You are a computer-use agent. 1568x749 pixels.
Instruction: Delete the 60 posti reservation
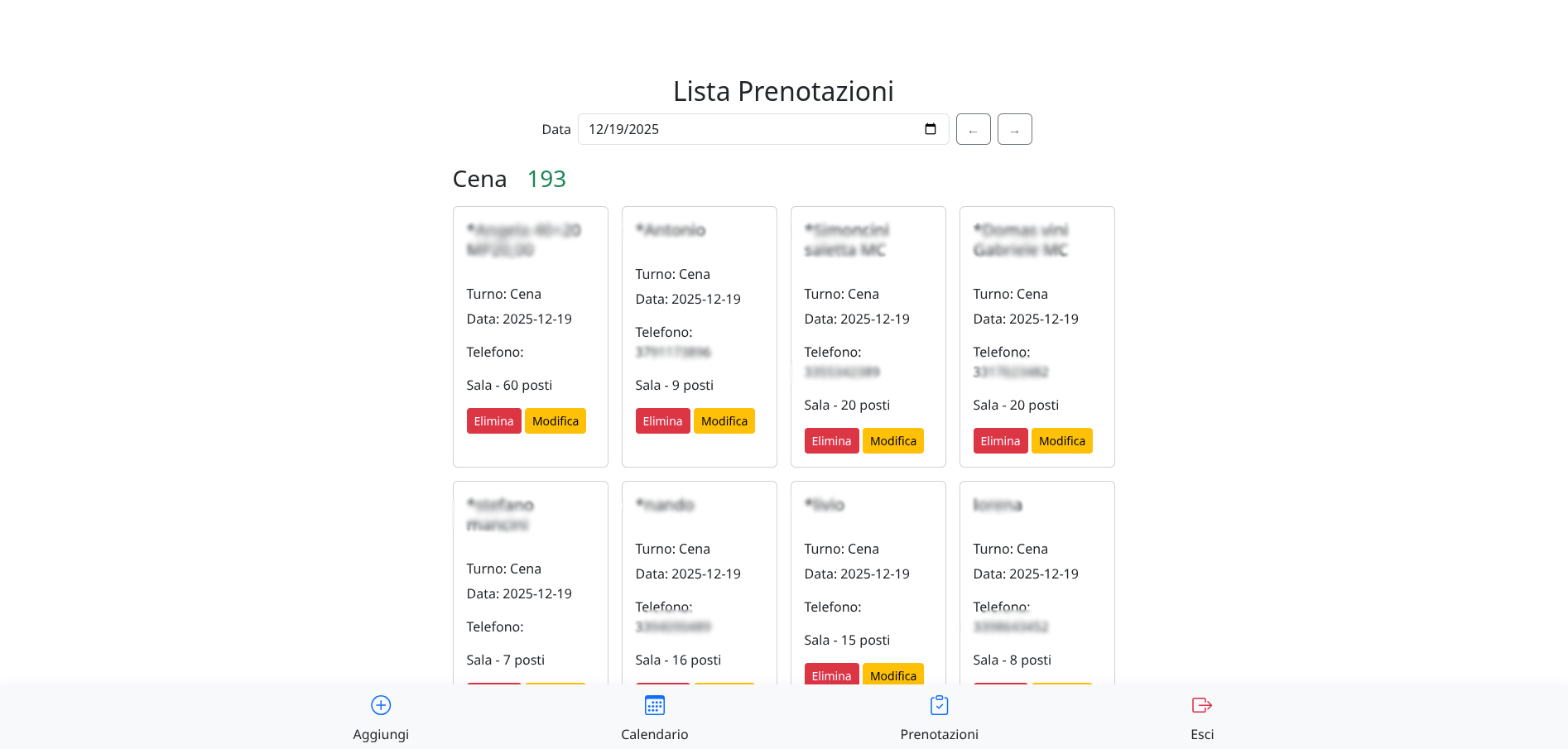(493, 421)
